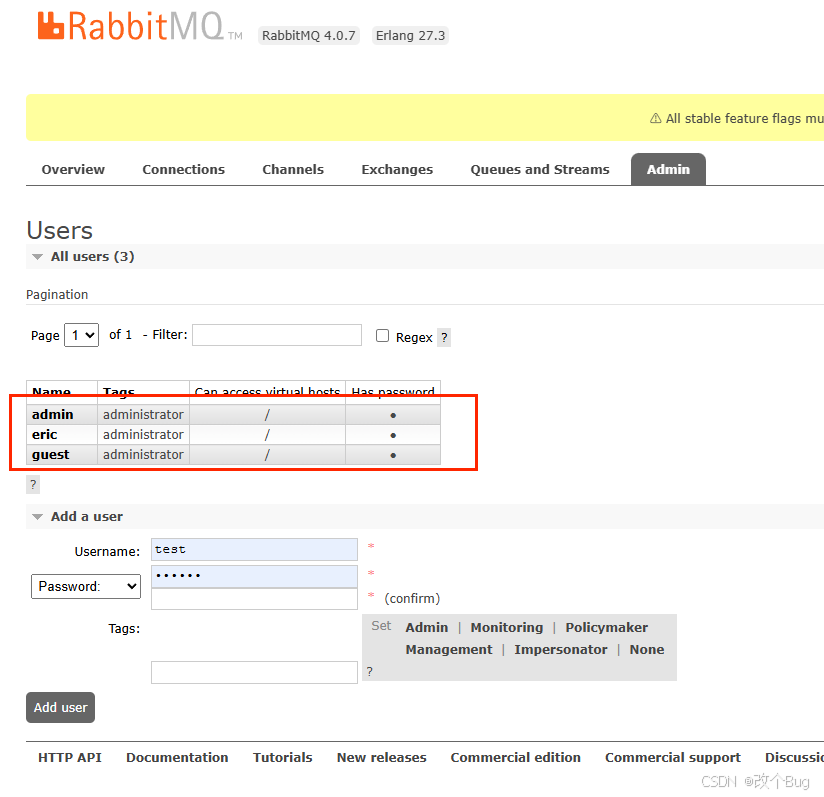Set the Admin tag for the new user
The image size is (824, 797).
(426, 627)
